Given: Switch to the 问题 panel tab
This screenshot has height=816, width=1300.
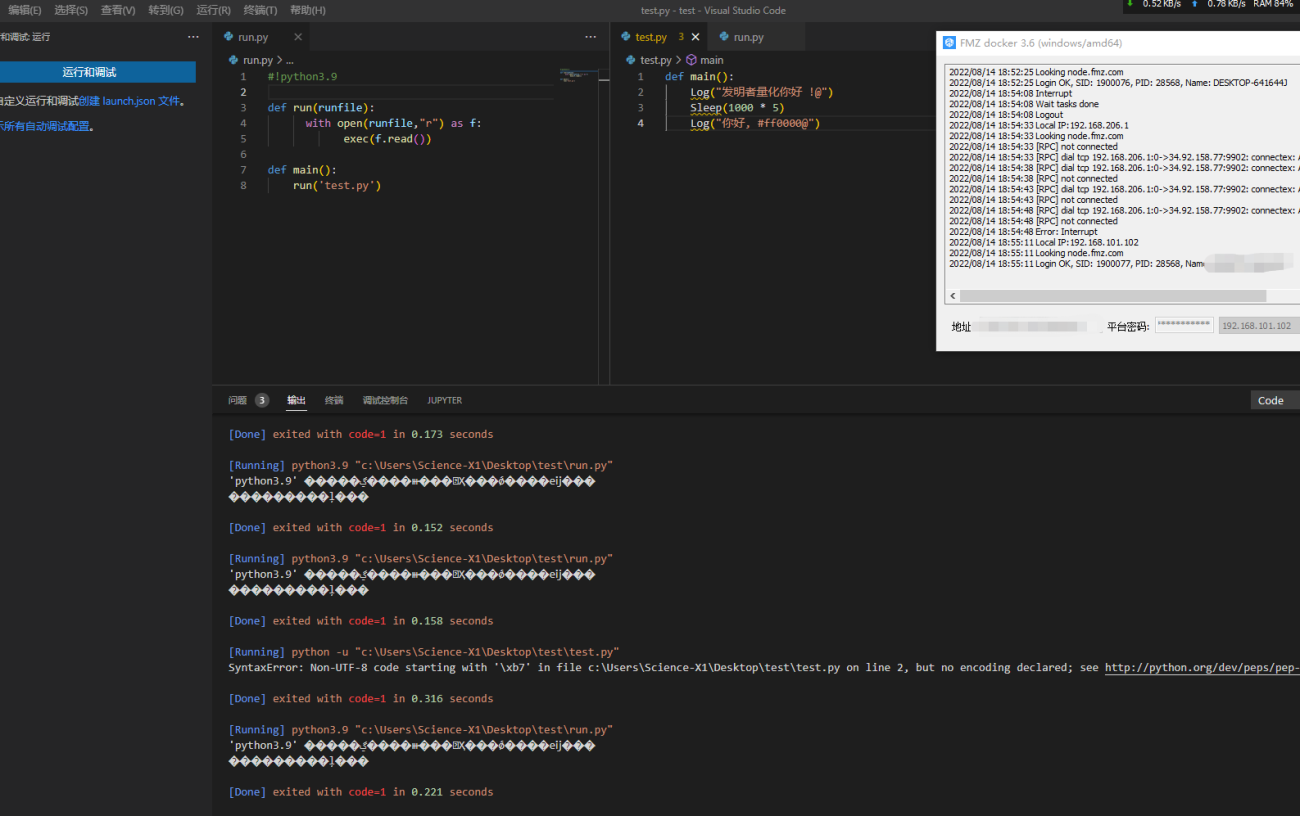Looking at the screenshot, I should point(237,400).
